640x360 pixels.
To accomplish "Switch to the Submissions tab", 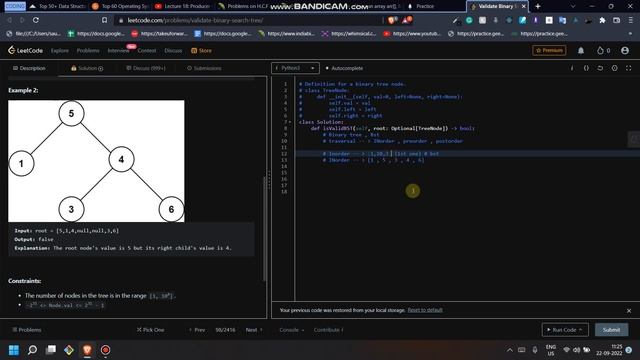I will pyautogui.click(x=204, y=68).
